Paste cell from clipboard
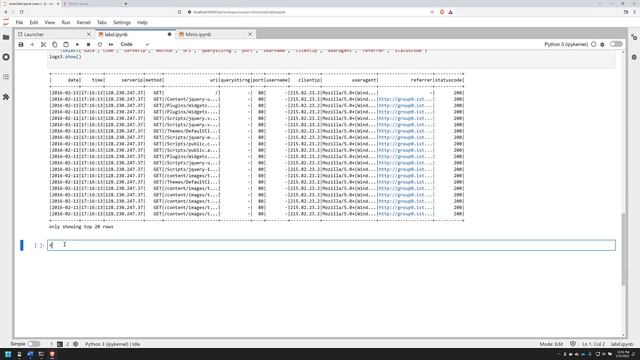This screenshot has width=640, height=360. [66, 44]
